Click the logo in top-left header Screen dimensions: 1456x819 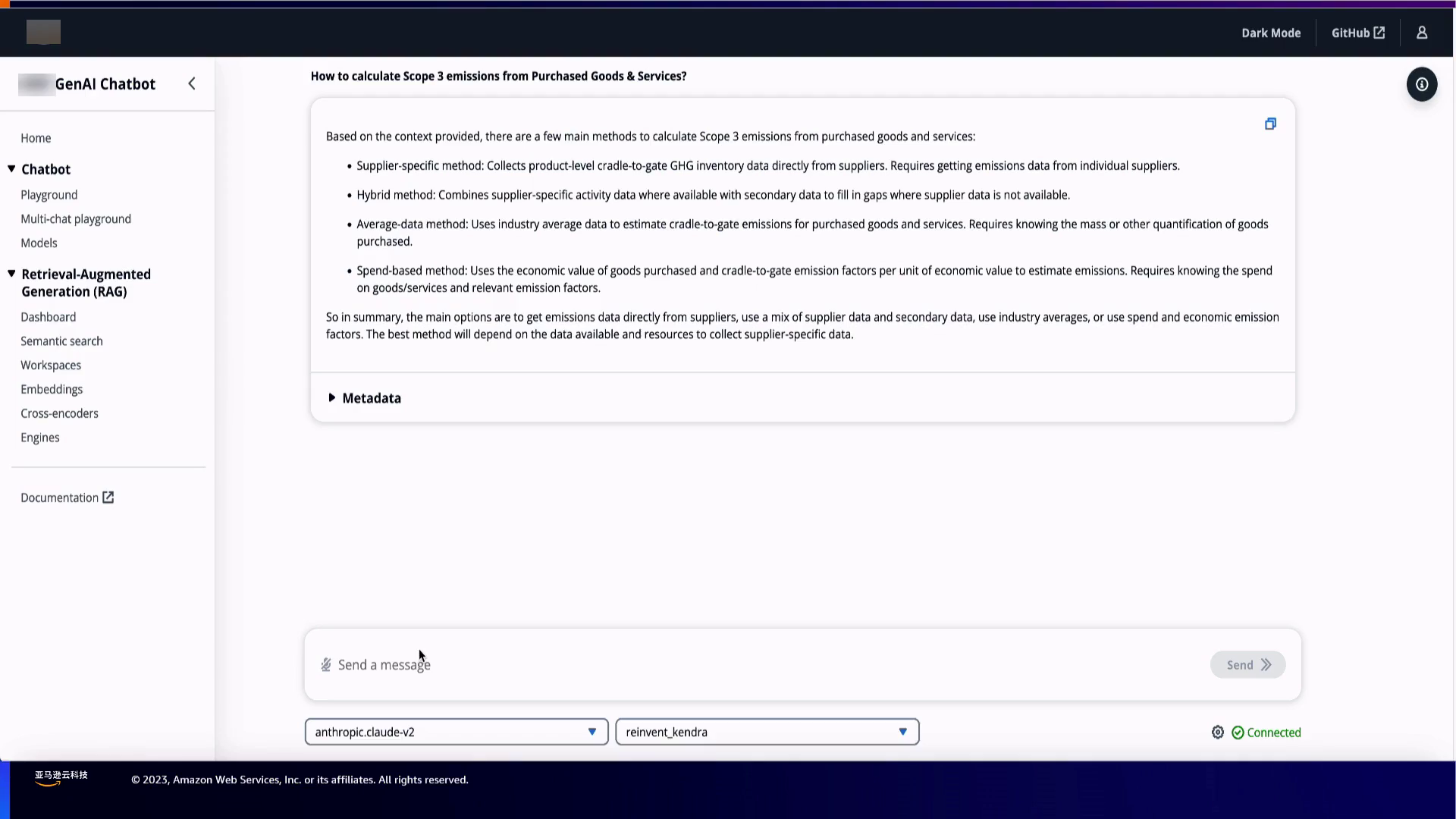pos(43,32)
